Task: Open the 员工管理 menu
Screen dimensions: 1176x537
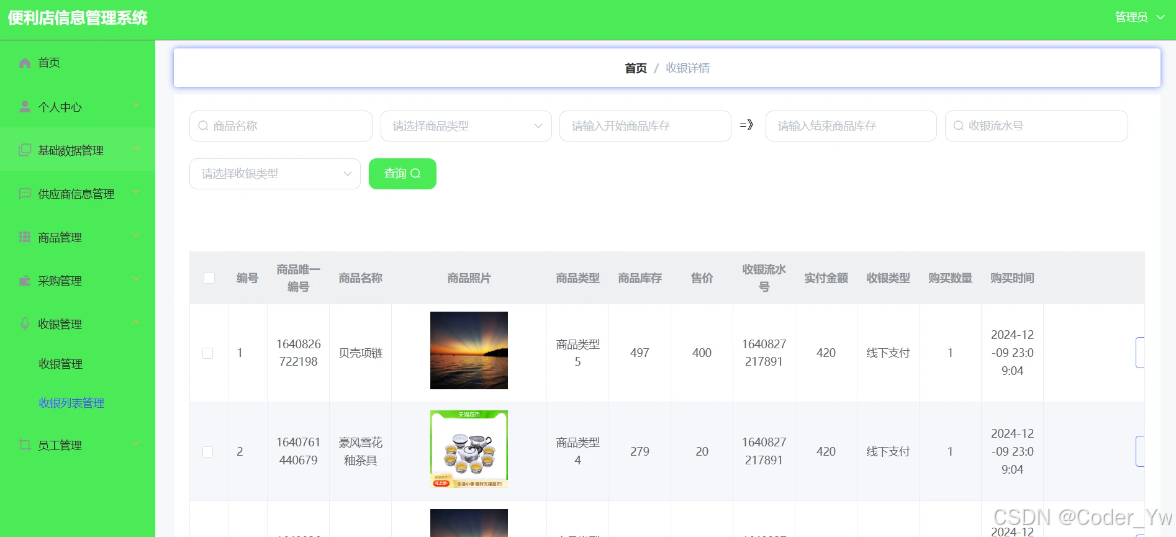Action: tap(77, 445)
